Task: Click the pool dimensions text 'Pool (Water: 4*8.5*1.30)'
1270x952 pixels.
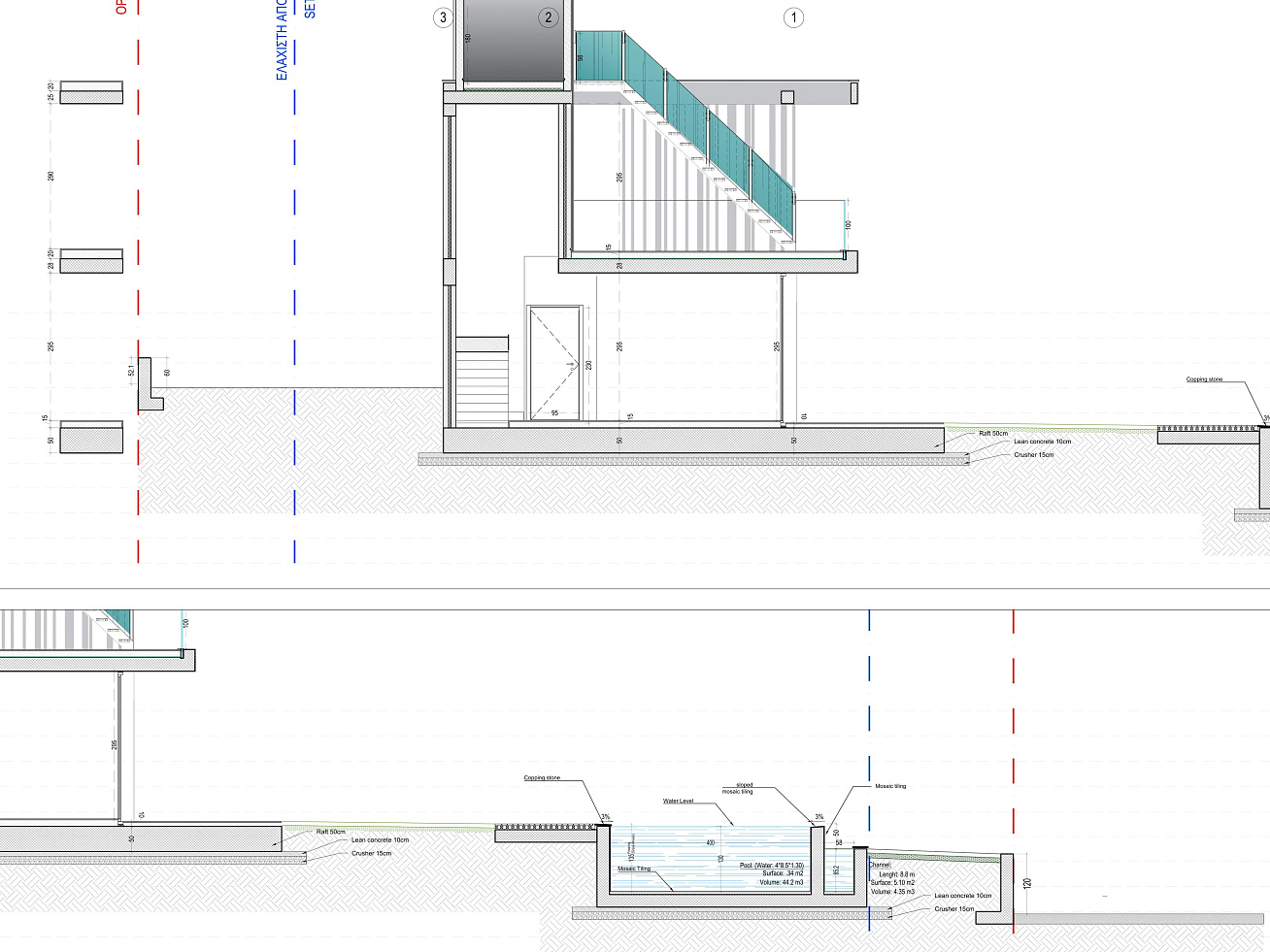Action: 771,866
